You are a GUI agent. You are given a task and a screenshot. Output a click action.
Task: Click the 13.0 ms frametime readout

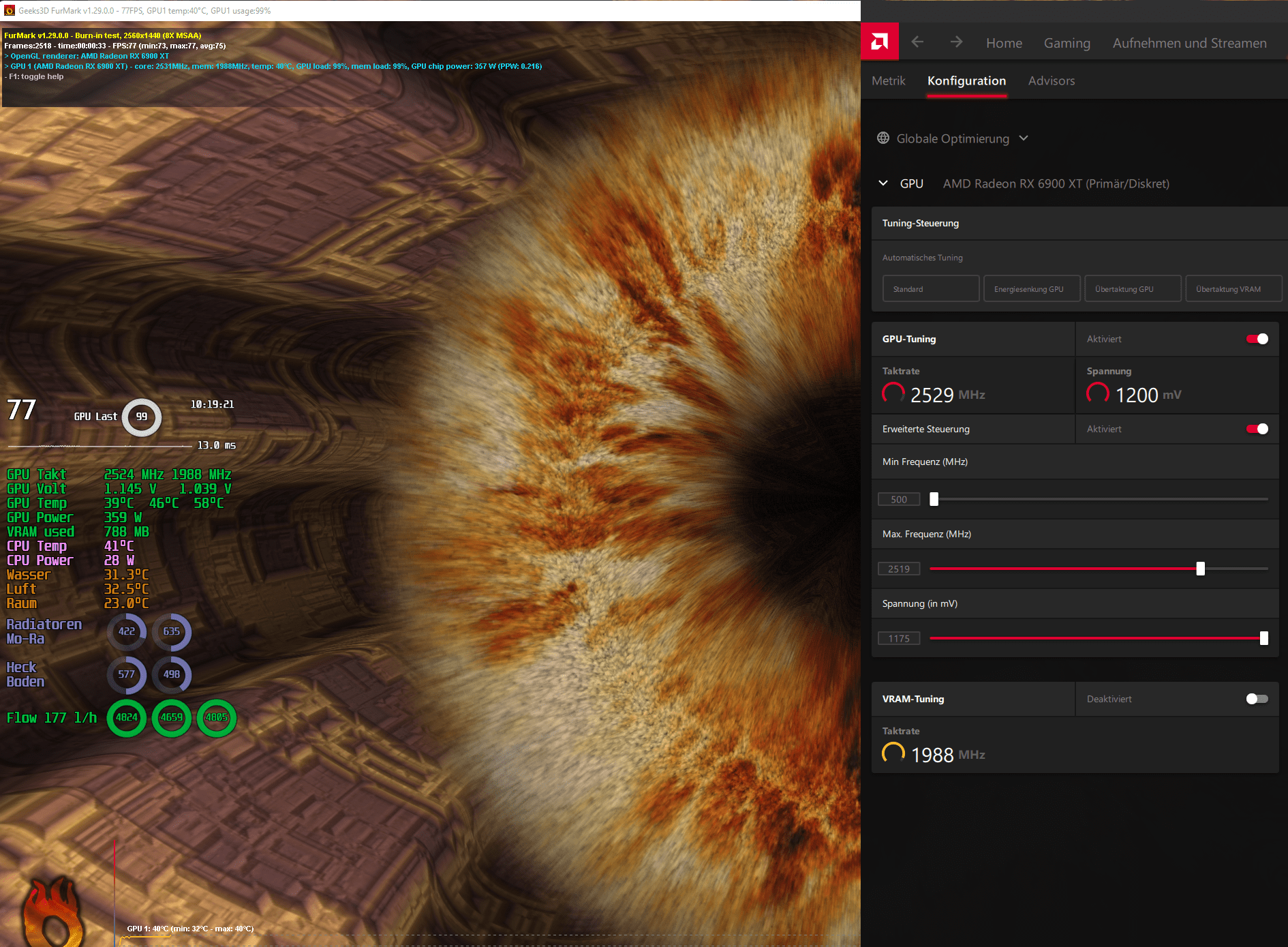coord(217,445)
